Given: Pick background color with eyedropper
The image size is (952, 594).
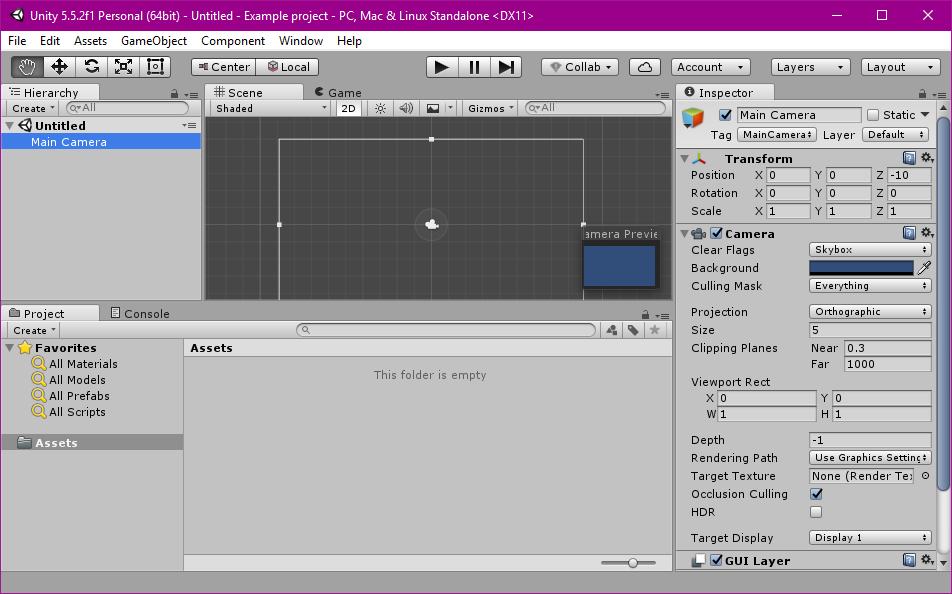Looking at the screenshot, I should [924, 268].
